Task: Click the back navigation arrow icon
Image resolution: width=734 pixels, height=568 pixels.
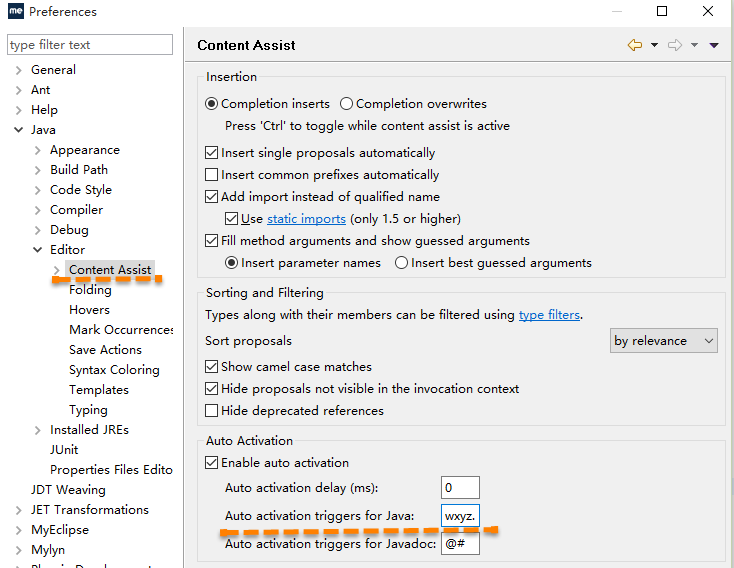Action: tap(635, 45)
